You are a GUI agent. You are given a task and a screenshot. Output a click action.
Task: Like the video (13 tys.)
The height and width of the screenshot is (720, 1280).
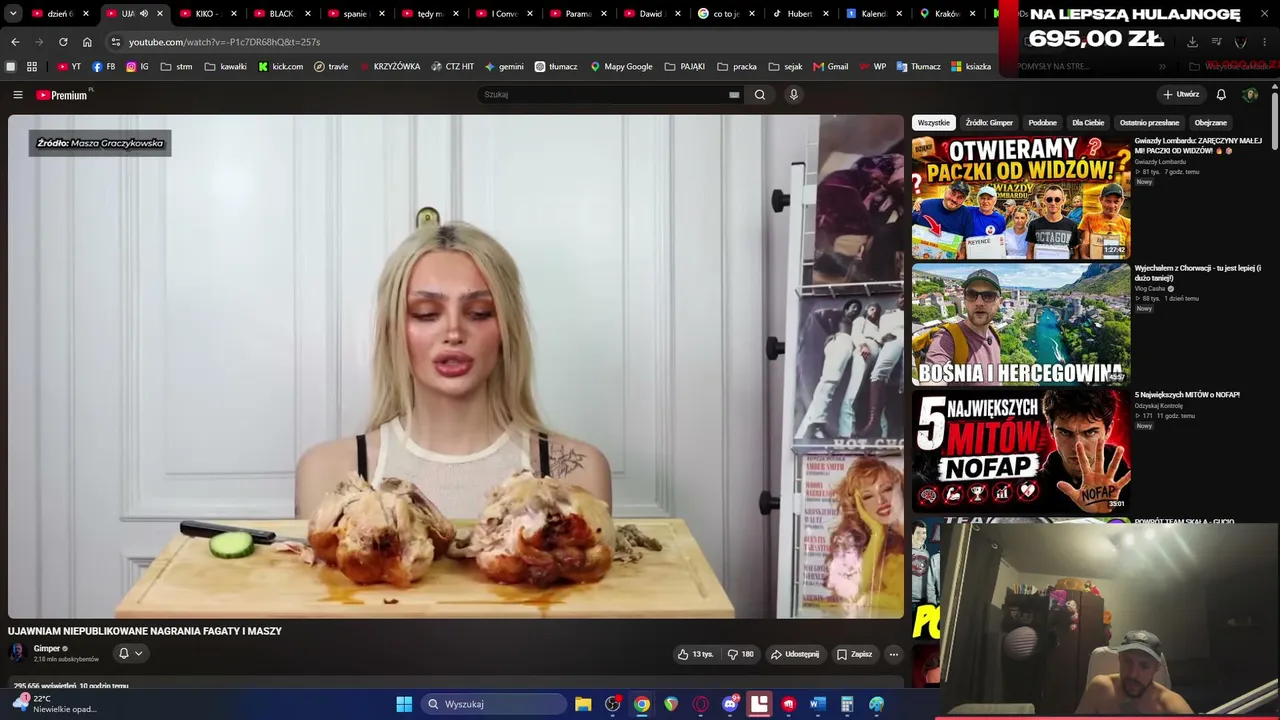click(696, 654)
